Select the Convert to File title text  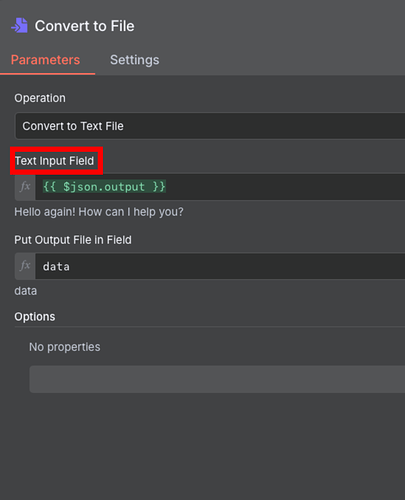click(x=85, y=26)
